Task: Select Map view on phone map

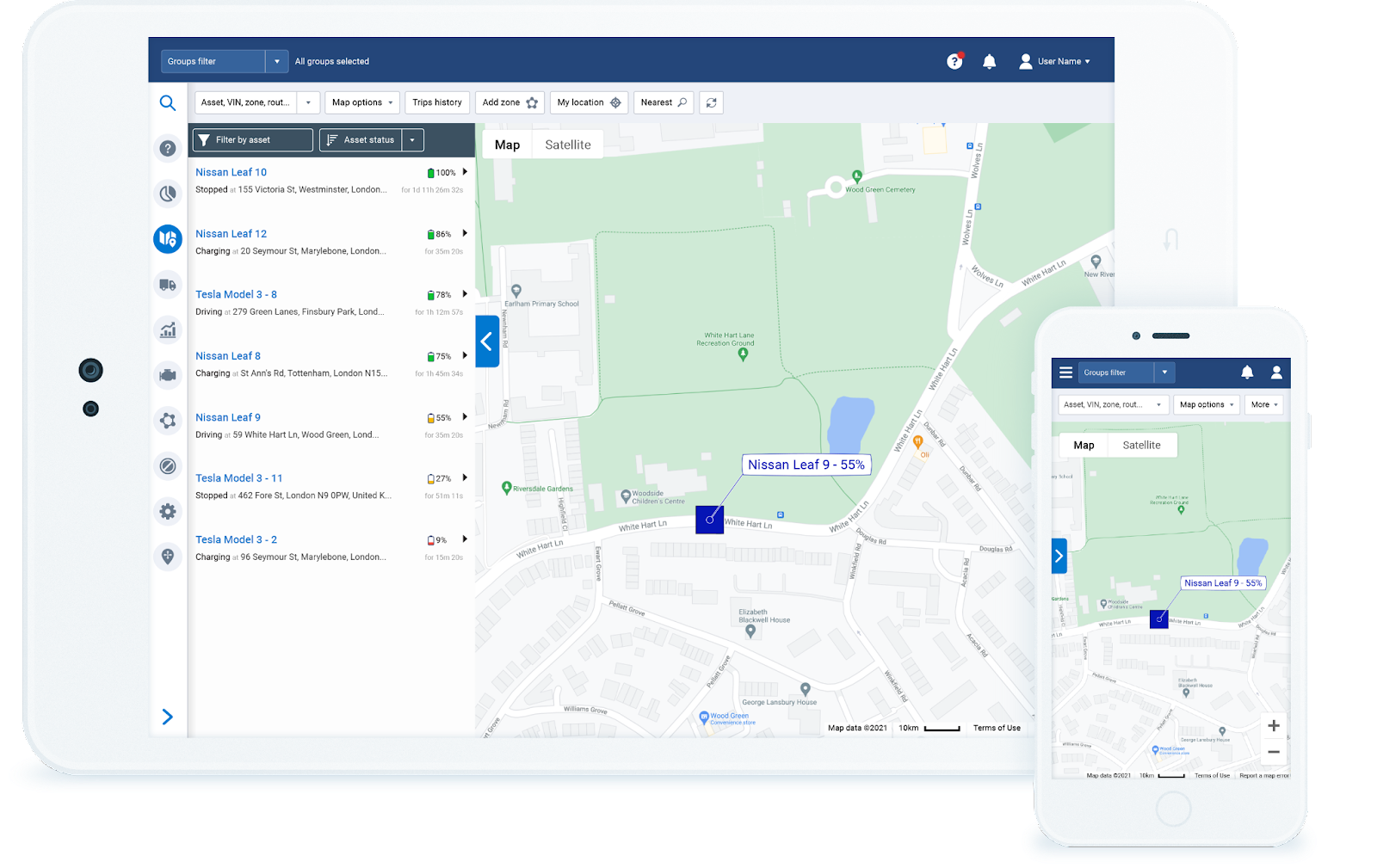Action: point(1084,445)
